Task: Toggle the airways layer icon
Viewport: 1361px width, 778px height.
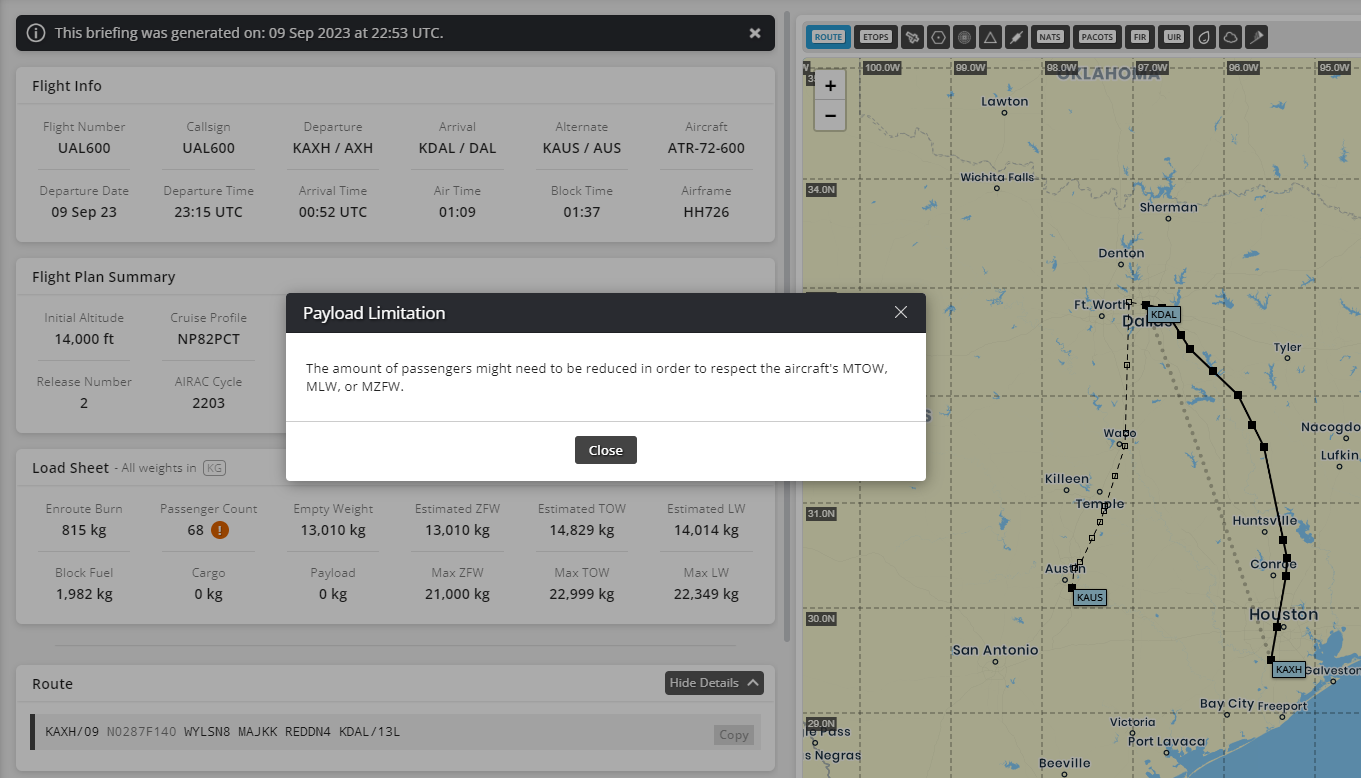Action: pos(1016,37)
